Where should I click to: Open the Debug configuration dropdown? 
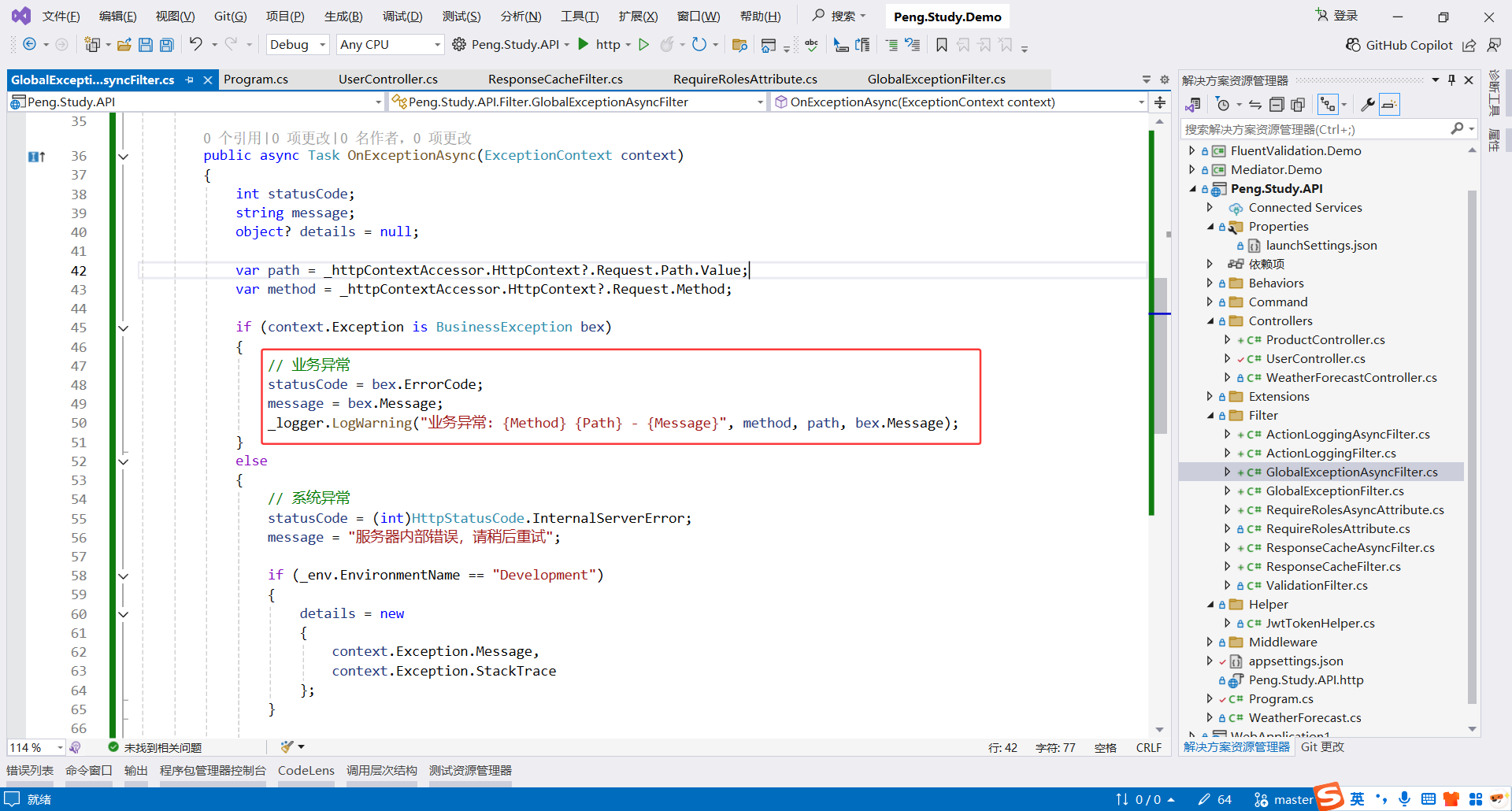coord(298,45)
